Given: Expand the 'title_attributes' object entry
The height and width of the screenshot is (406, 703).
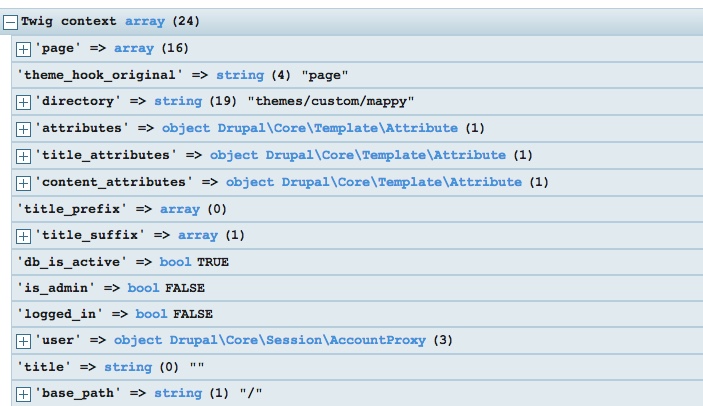Looking at the screenshot, I should pyautogui.click(x=23, y=156).
